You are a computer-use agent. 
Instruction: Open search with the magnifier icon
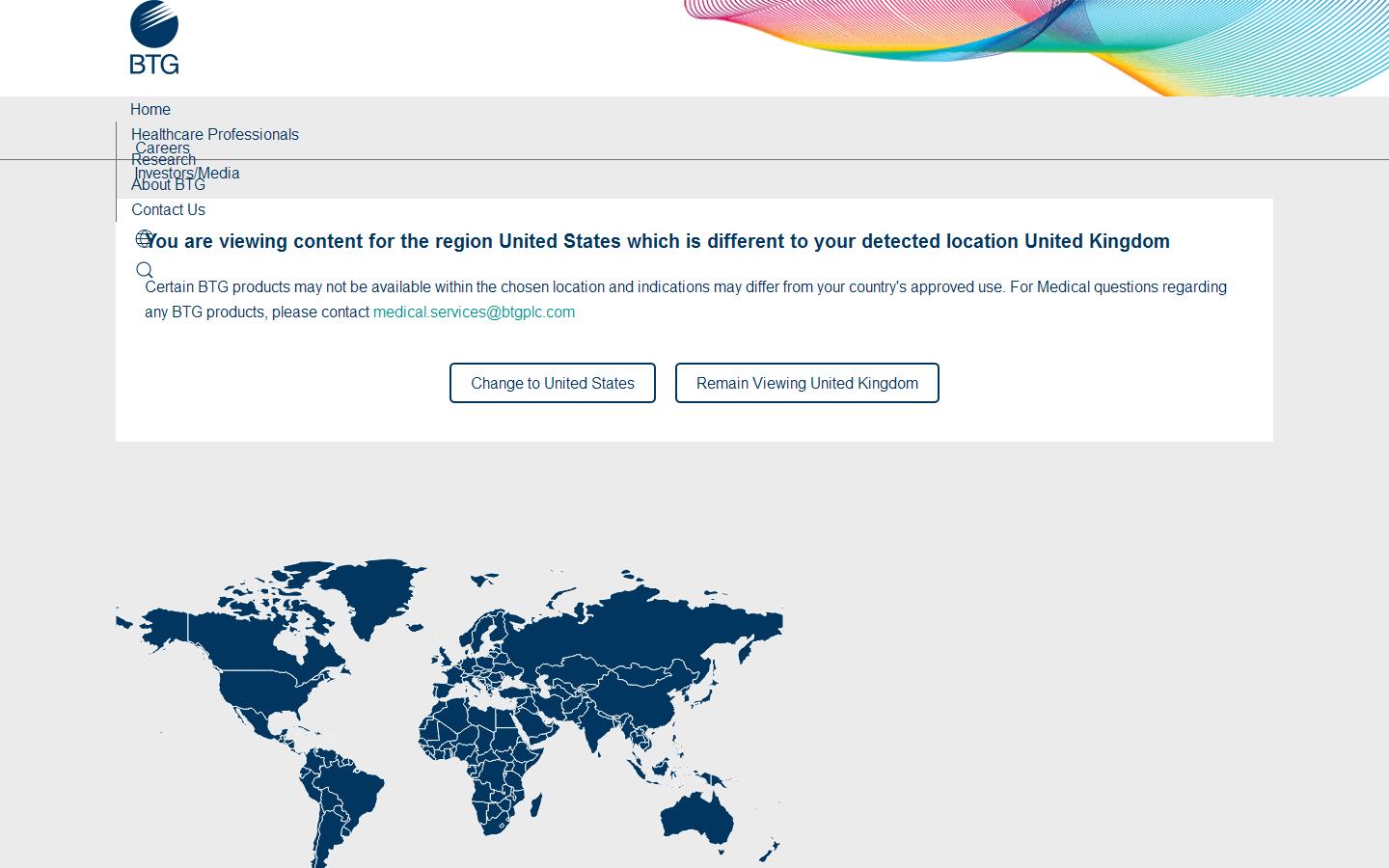[145, 270]
